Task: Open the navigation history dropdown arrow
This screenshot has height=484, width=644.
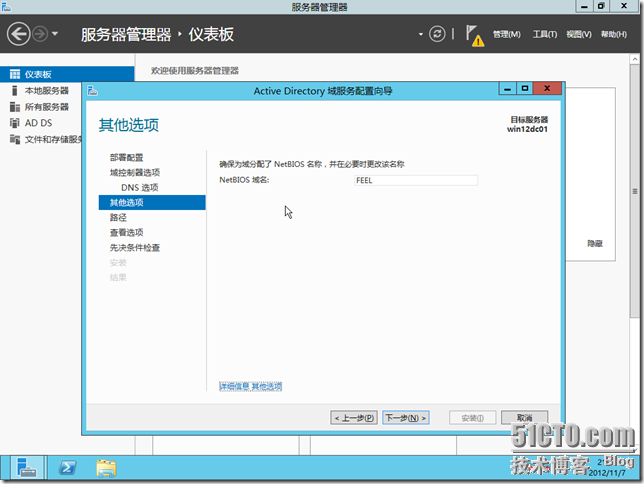Action: tap(55, 34)
